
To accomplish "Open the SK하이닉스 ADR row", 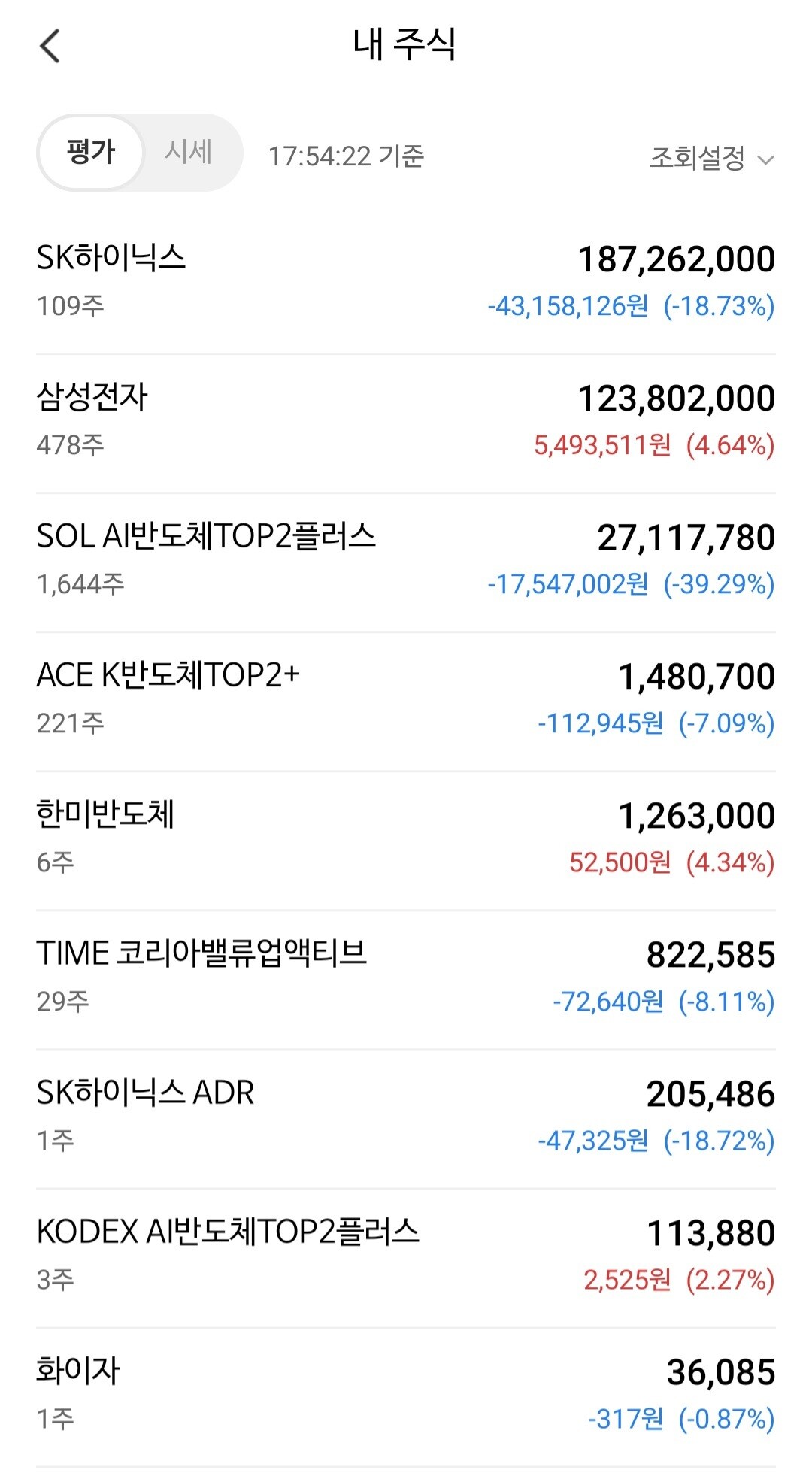I will tap(406, 1118).
